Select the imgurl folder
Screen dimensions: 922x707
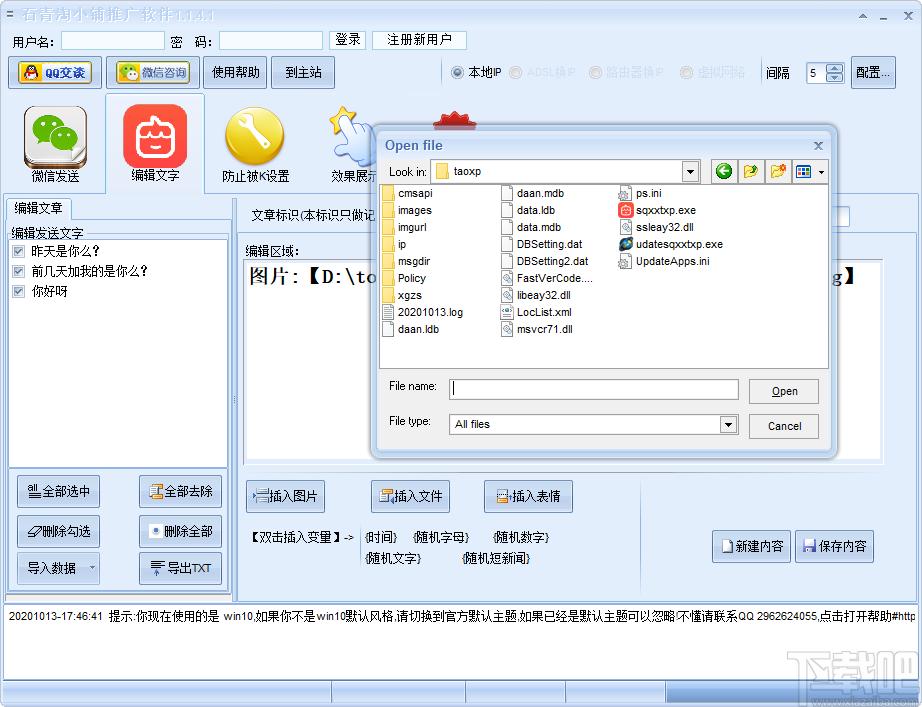pyautogui.click(x=405, y=228)
